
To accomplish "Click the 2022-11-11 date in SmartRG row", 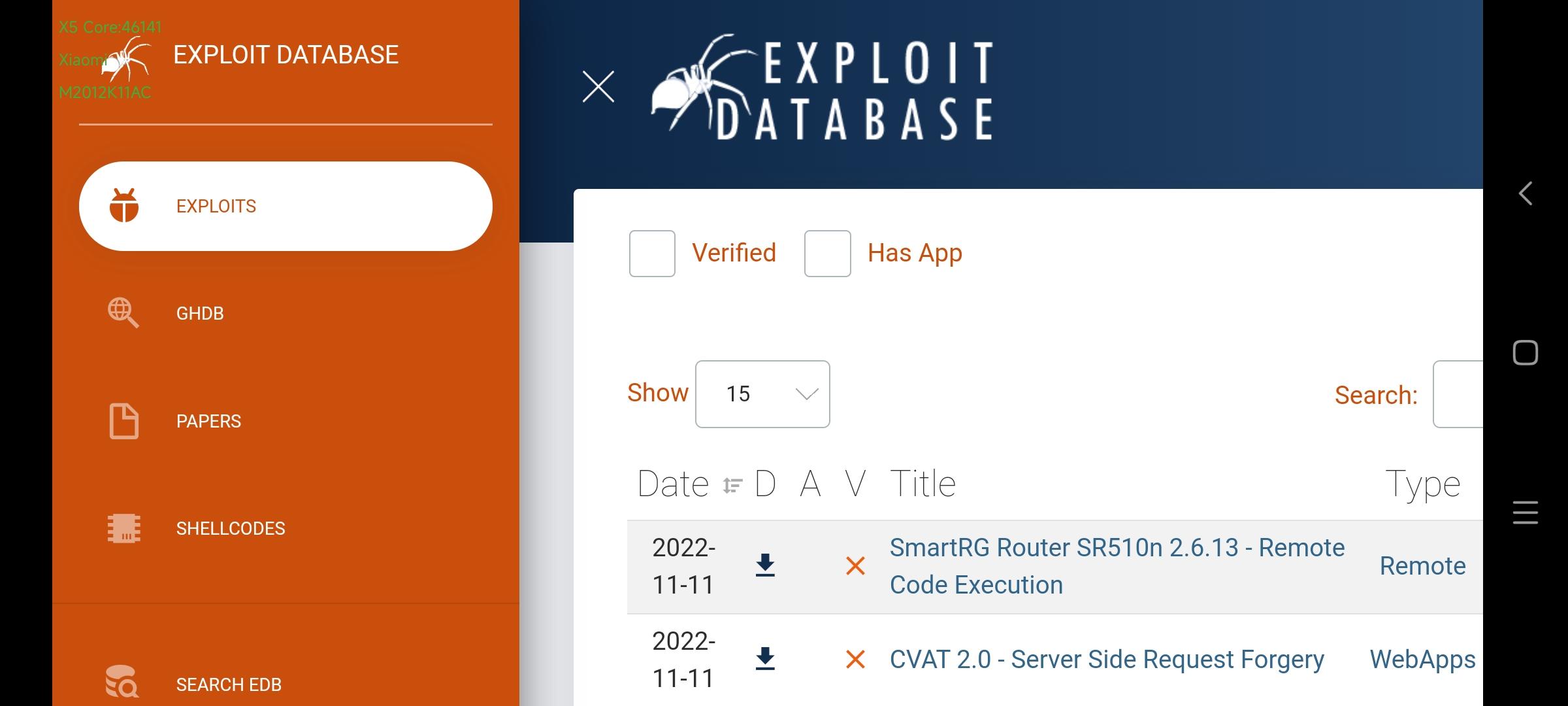I will point(684,566).
